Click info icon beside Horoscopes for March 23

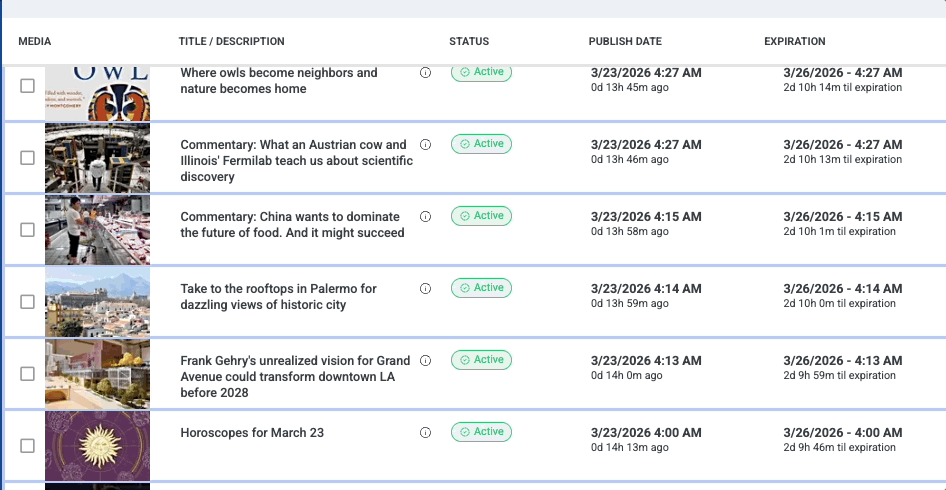(x=425, y=433)
